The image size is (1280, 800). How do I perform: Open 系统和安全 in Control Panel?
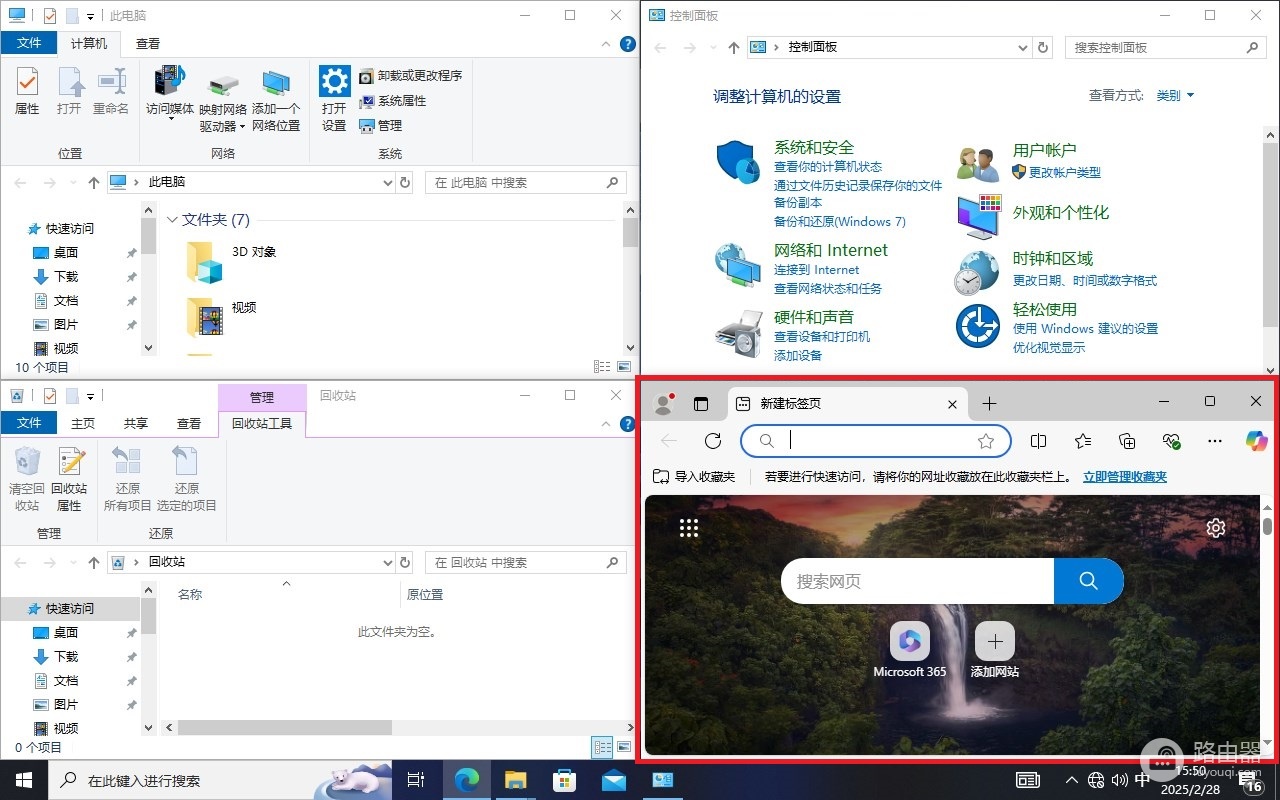pyautogui.click(x=814, y=148)
